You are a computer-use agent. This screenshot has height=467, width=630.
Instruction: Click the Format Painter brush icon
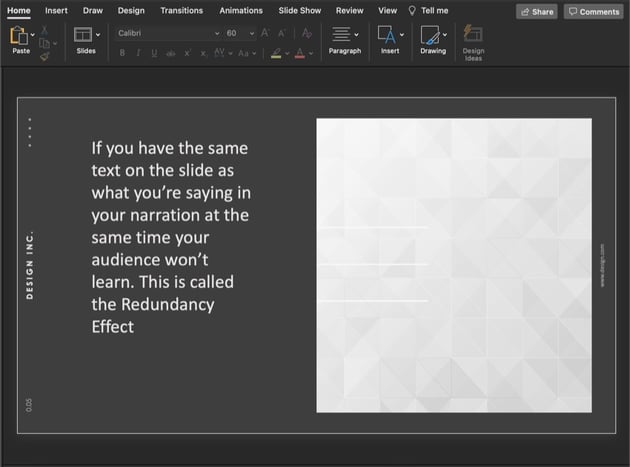[x=44, y=57]
